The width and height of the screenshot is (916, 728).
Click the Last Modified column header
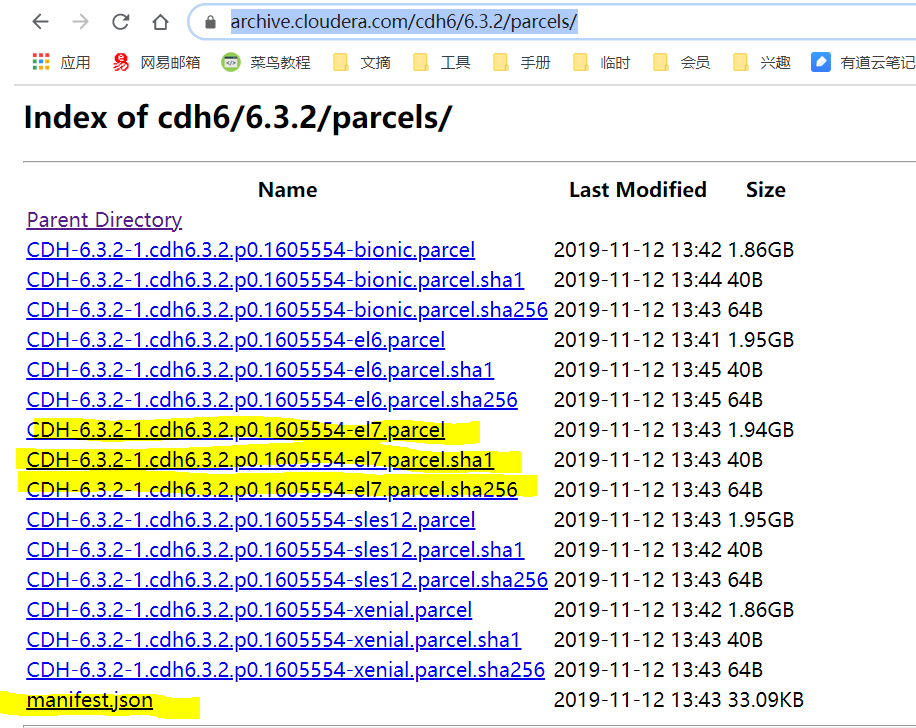click(638, 190)
